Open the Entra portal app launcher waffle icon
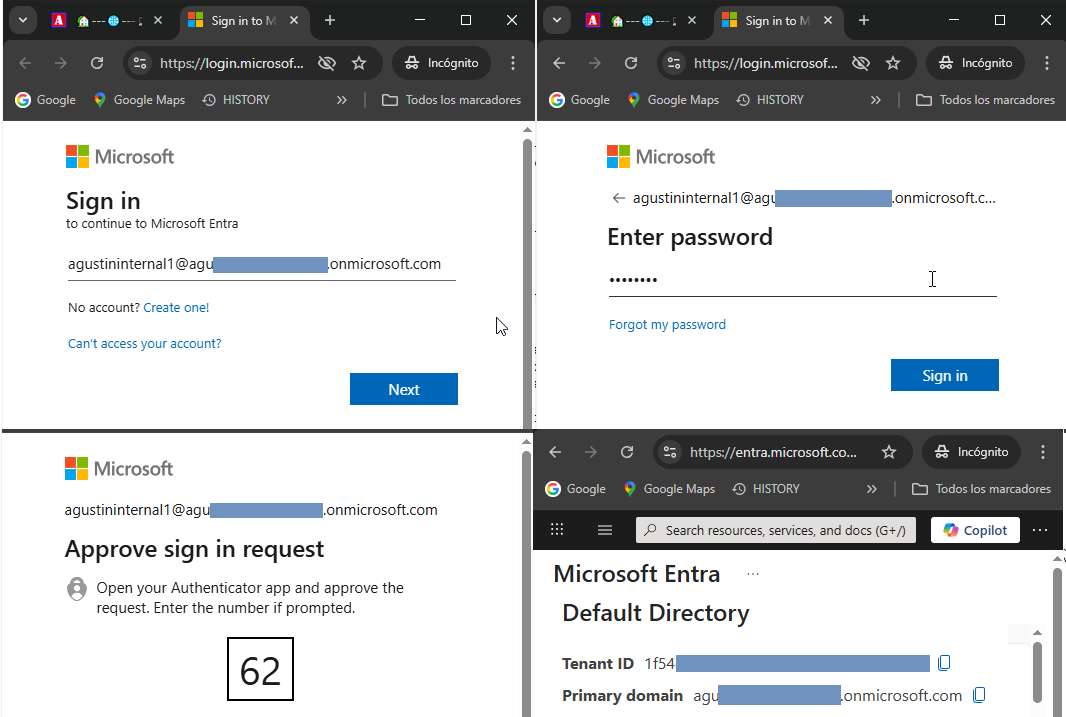This screenshot has height=717, width=1066. coord(557,530)
